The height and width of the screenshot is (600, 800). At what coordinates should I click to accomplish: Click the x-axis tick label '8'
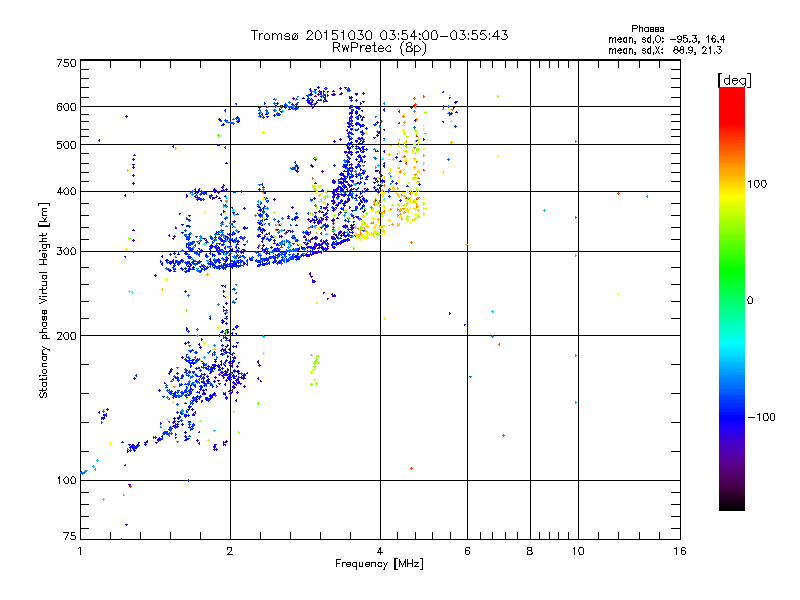pyautogui.click(x=530, y=551)
